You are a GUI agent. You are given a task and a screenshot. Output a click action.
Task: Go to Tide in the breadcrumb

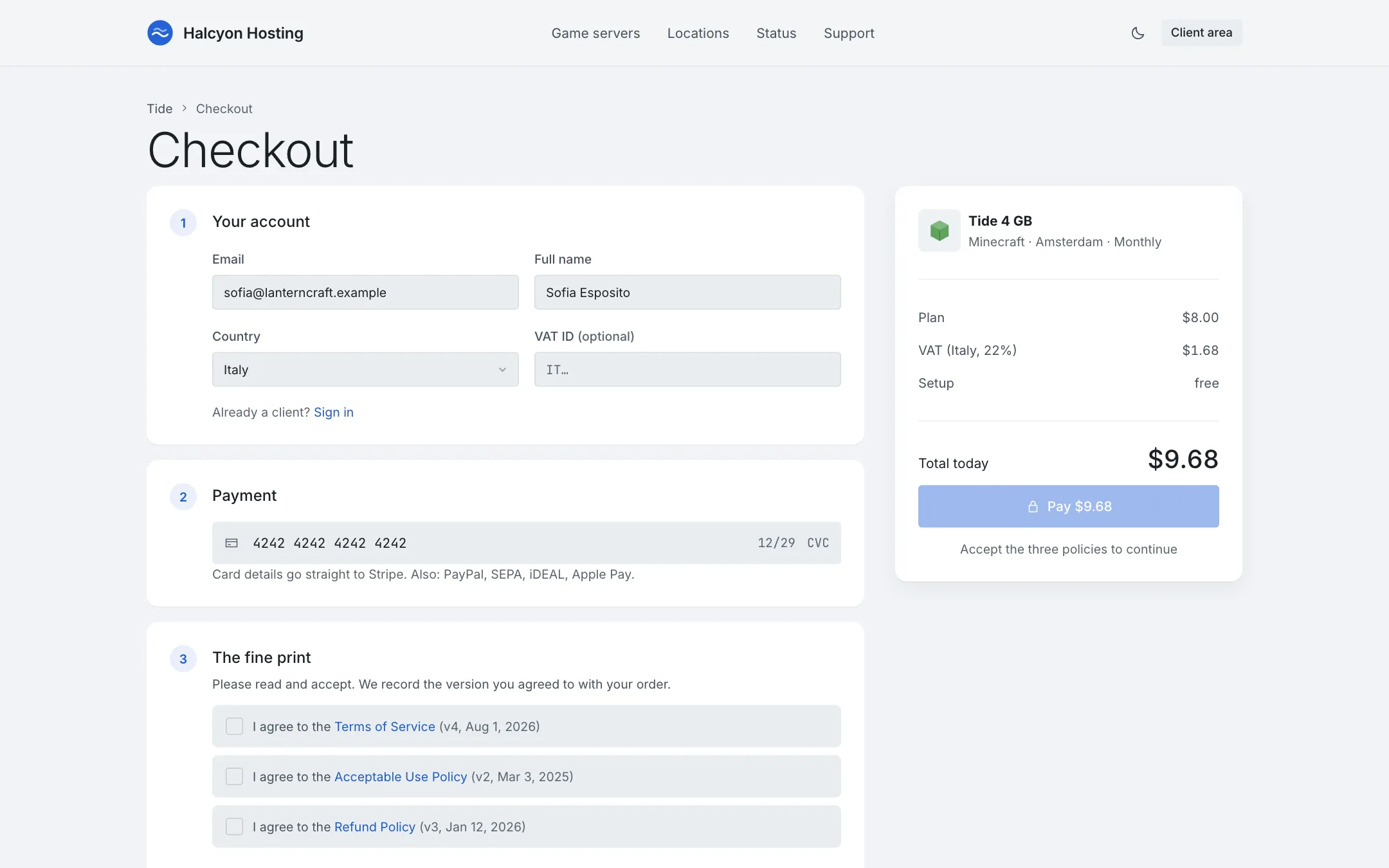[159, 109]
